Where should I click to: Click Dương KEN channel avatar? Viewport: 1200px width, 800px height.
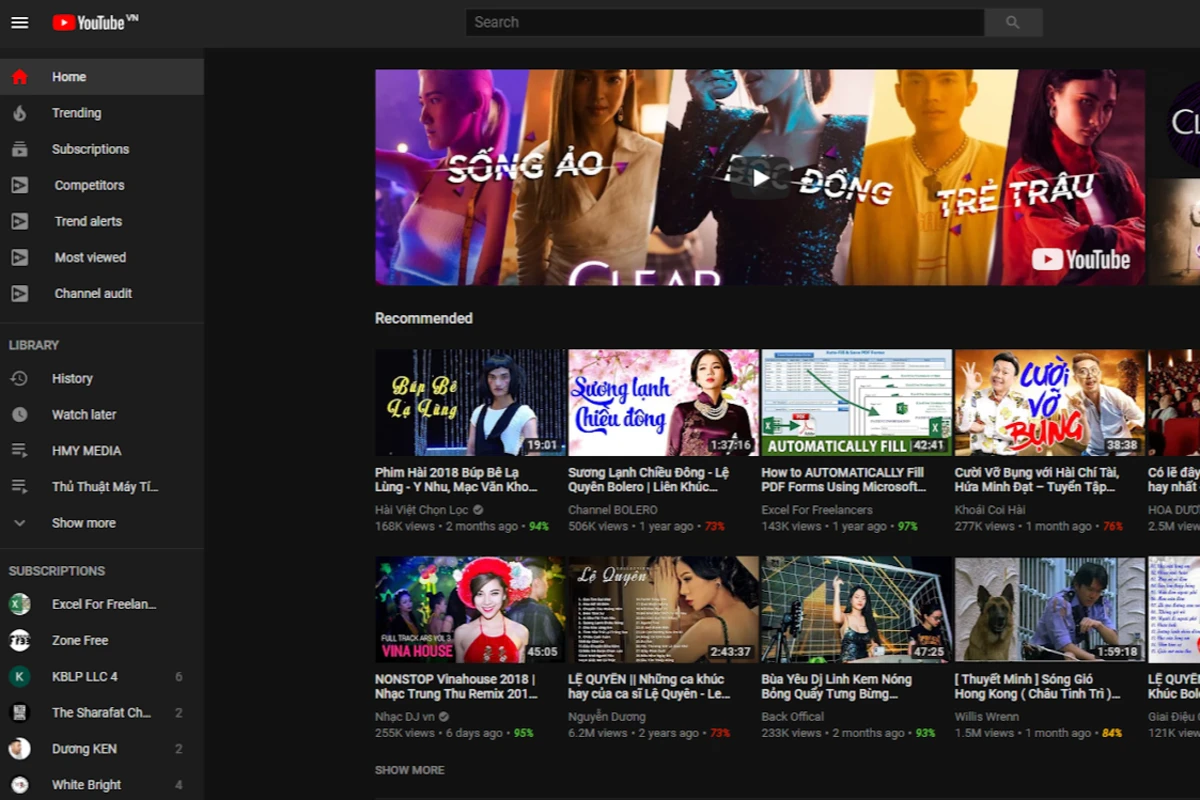20,749
